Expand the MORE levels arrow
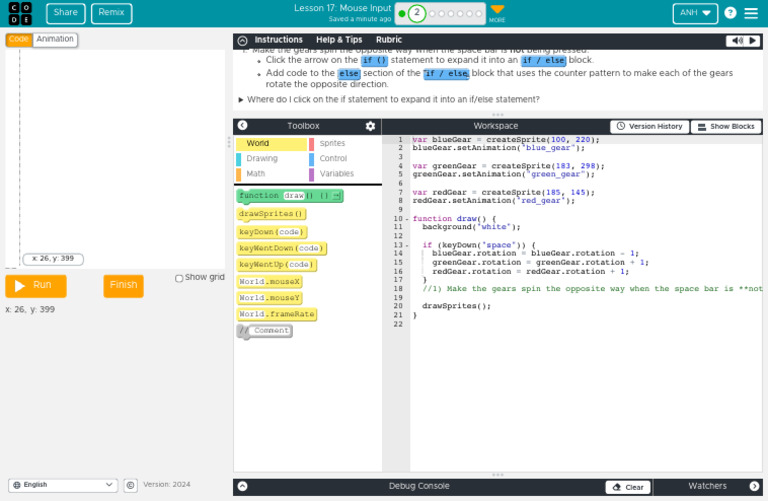Viewport: 768px width, 501px height. (497, 10)
